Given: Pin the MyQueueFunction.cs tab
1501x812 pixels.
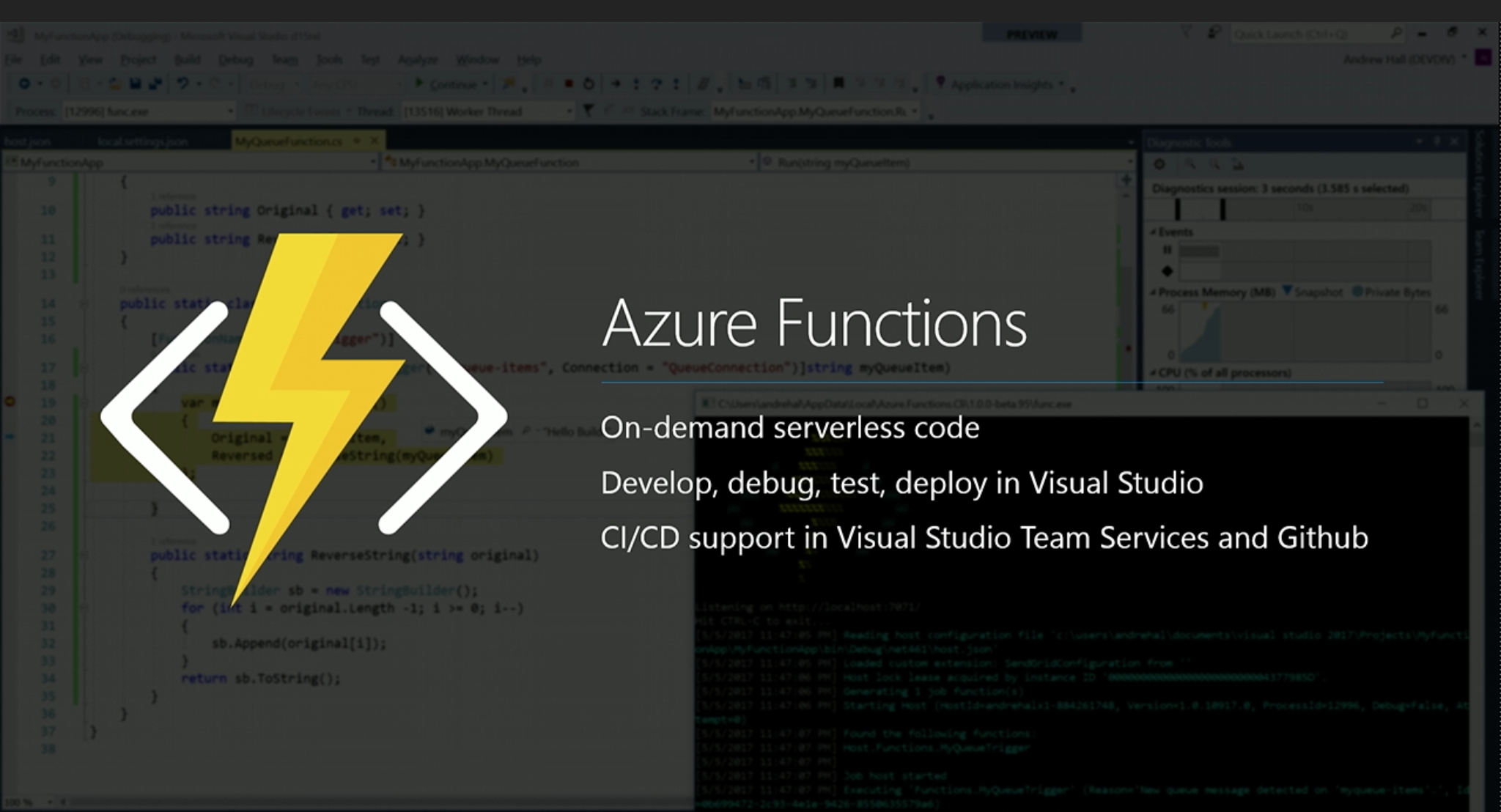Looking at the screenshot, I should tap(357, 140).
